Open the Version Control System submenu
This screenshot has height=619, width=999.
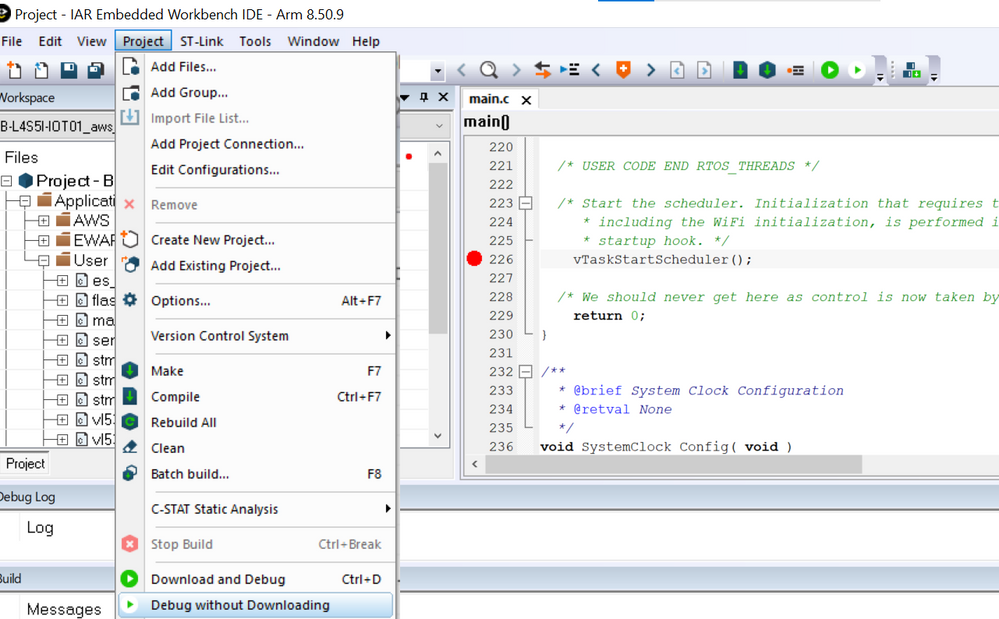[x=256, y=336]
